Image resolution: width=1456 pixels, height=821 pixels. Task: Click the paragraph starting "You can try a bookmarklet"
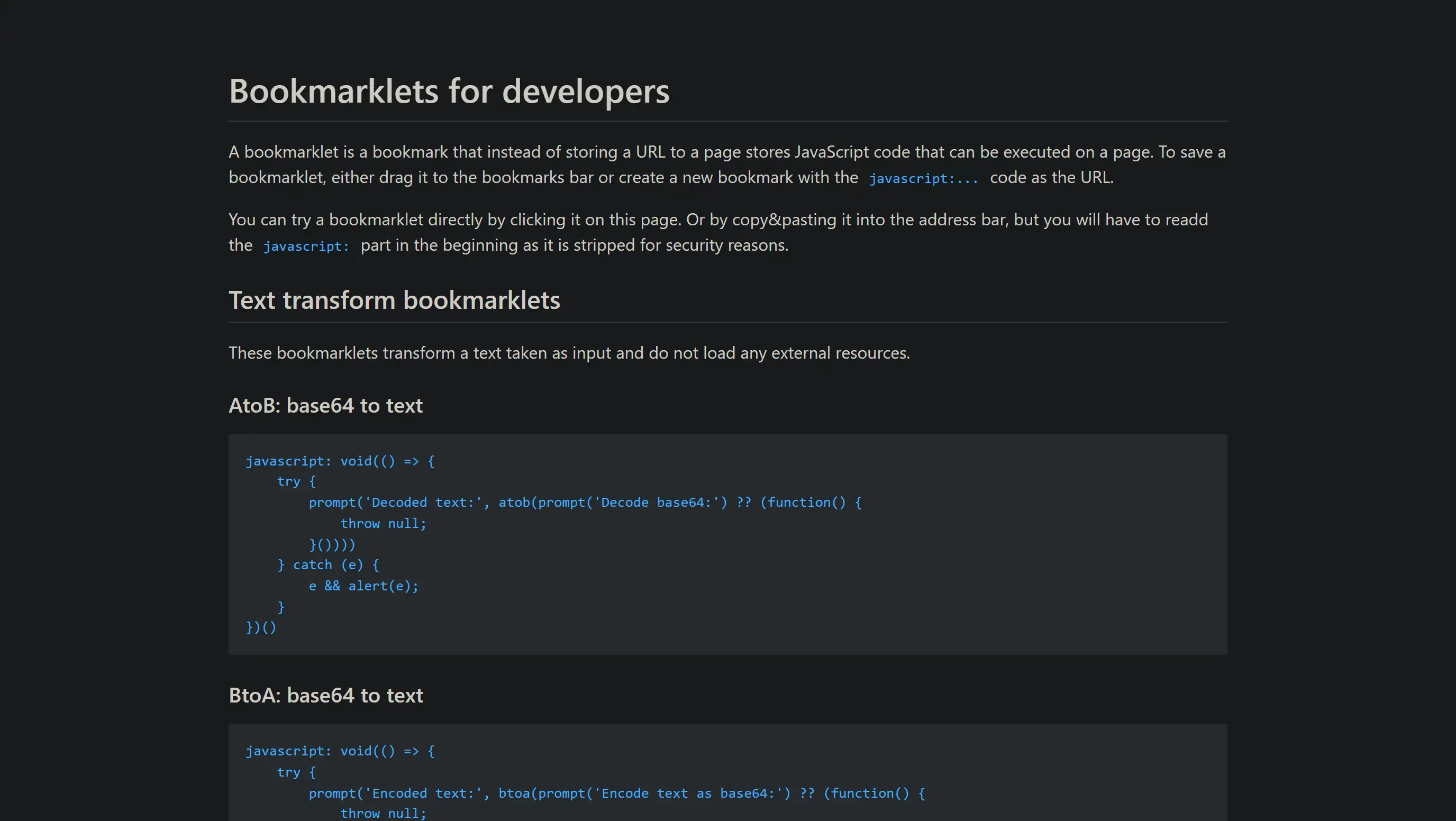click(718, 232)
